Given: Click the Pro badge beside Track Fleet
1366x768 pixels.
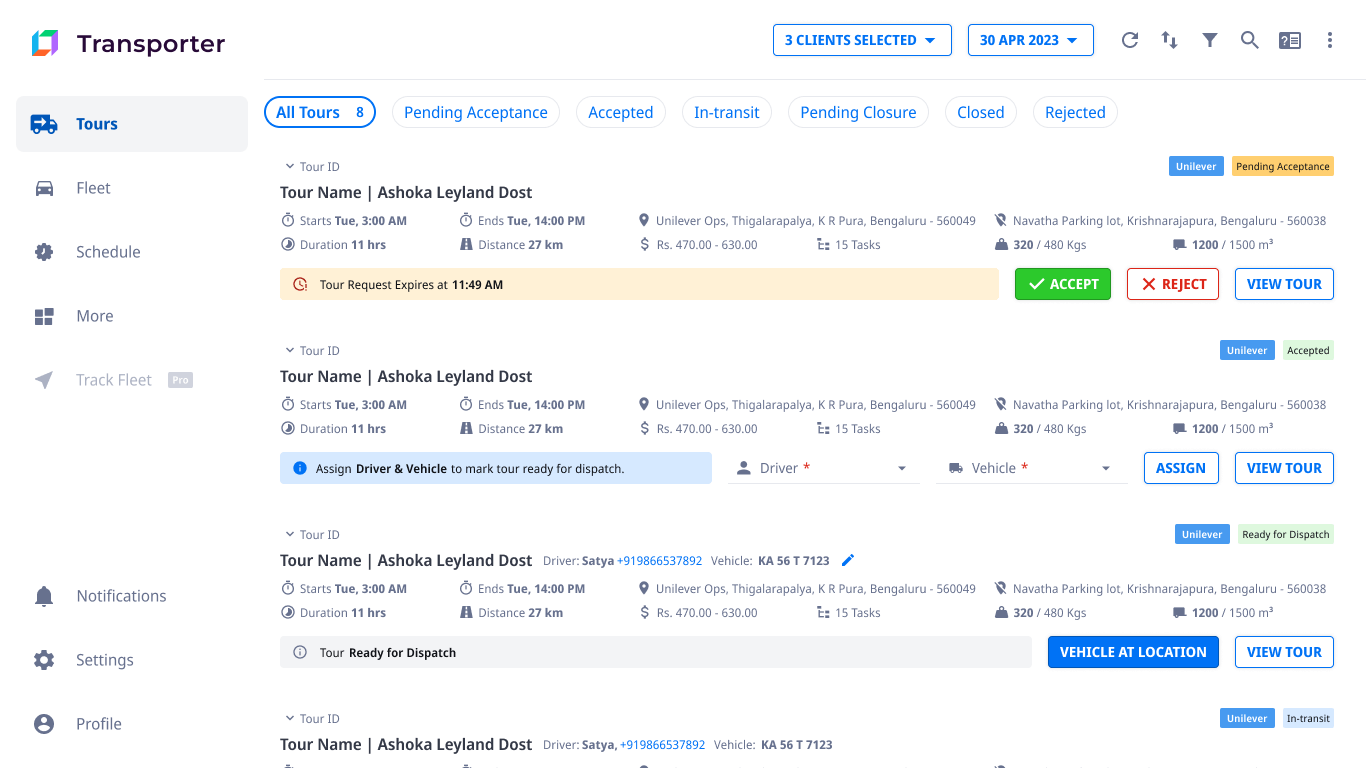Looking at the screenshot, I should pyautogui.click(x=180, y=380).
